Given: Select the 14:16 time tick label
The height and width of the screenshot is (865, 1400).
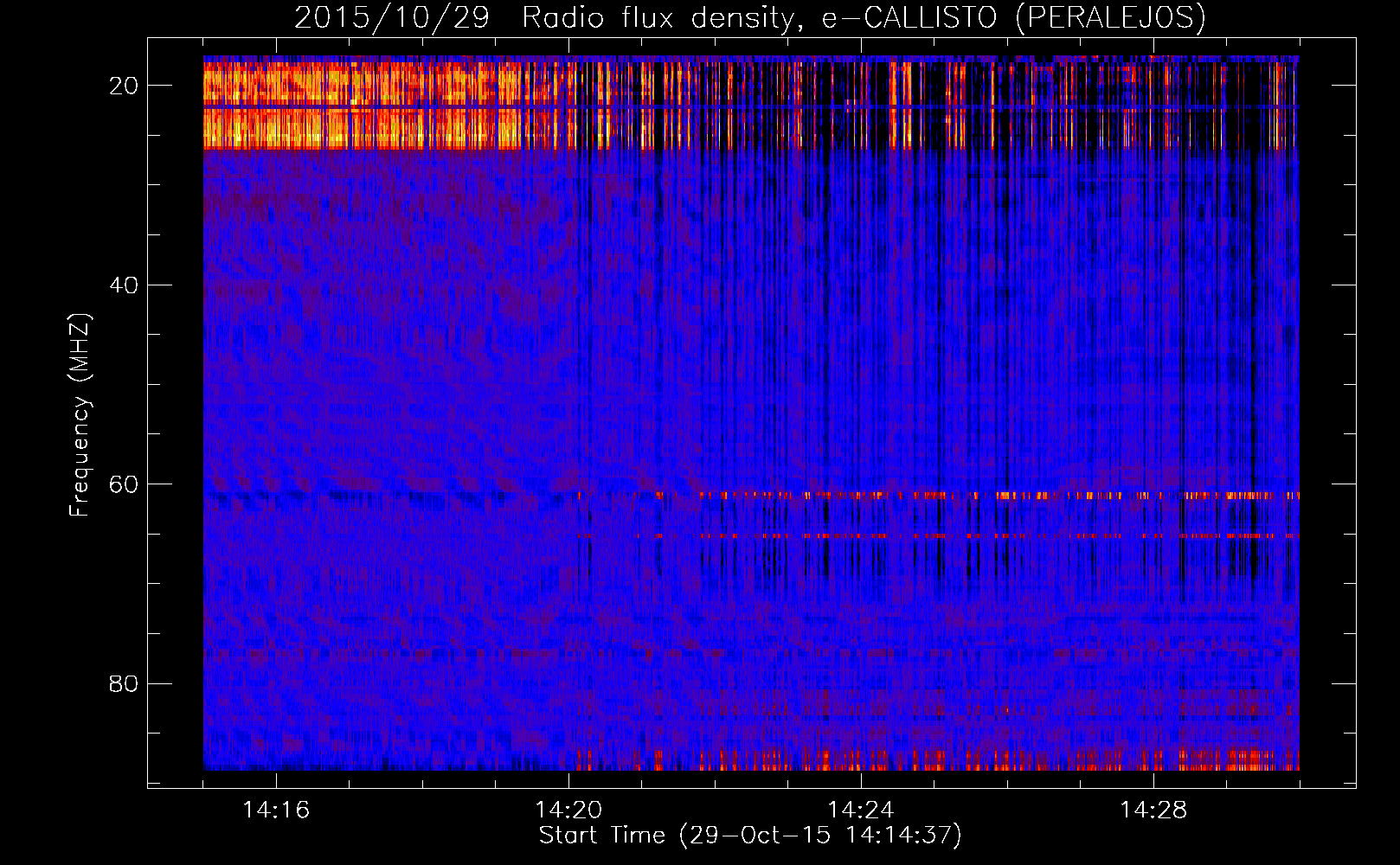Looking at the screenshot, I should pyautogui.click(x=276, y=811).
